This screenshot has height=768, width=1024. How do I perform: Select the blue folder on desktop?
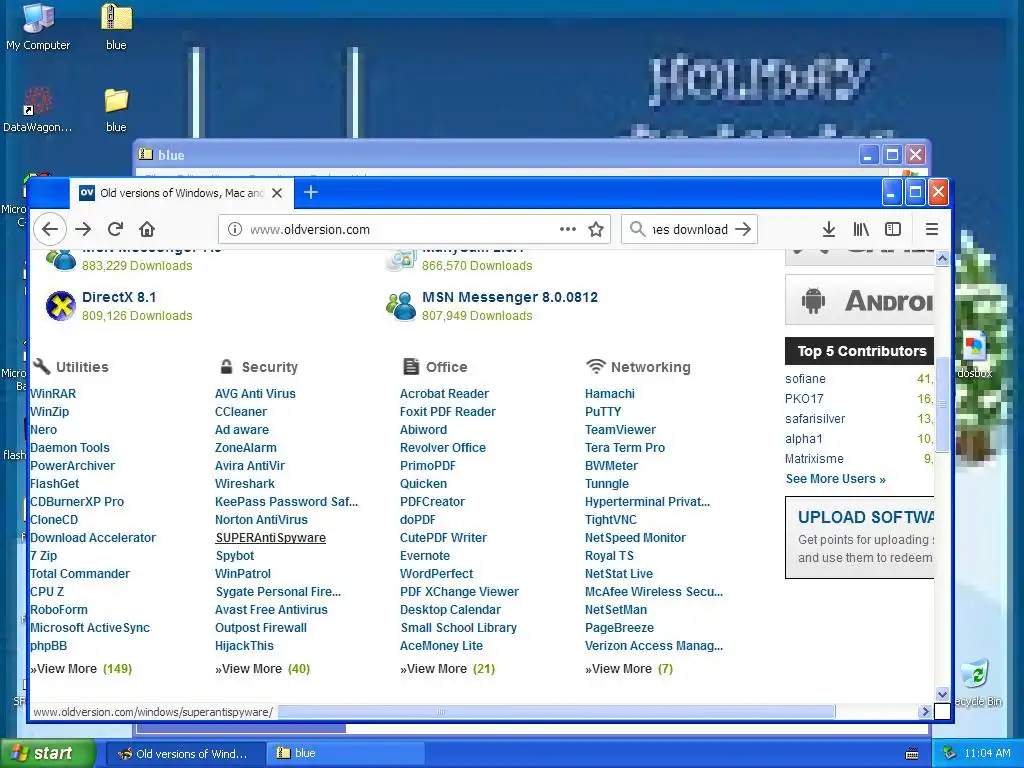point(116,110)
